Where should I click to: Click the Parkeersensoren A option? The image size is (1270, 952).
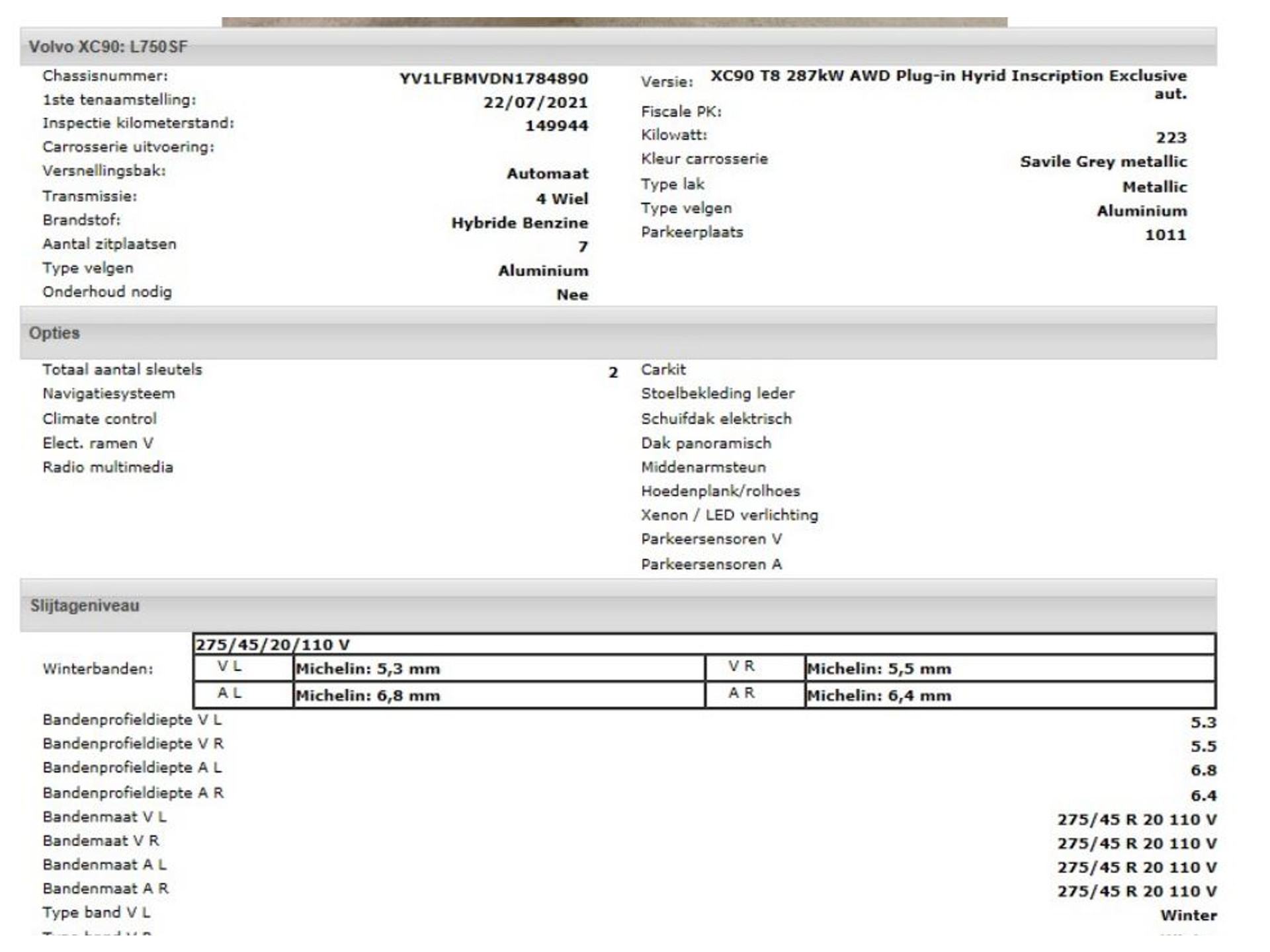[711, 565]
